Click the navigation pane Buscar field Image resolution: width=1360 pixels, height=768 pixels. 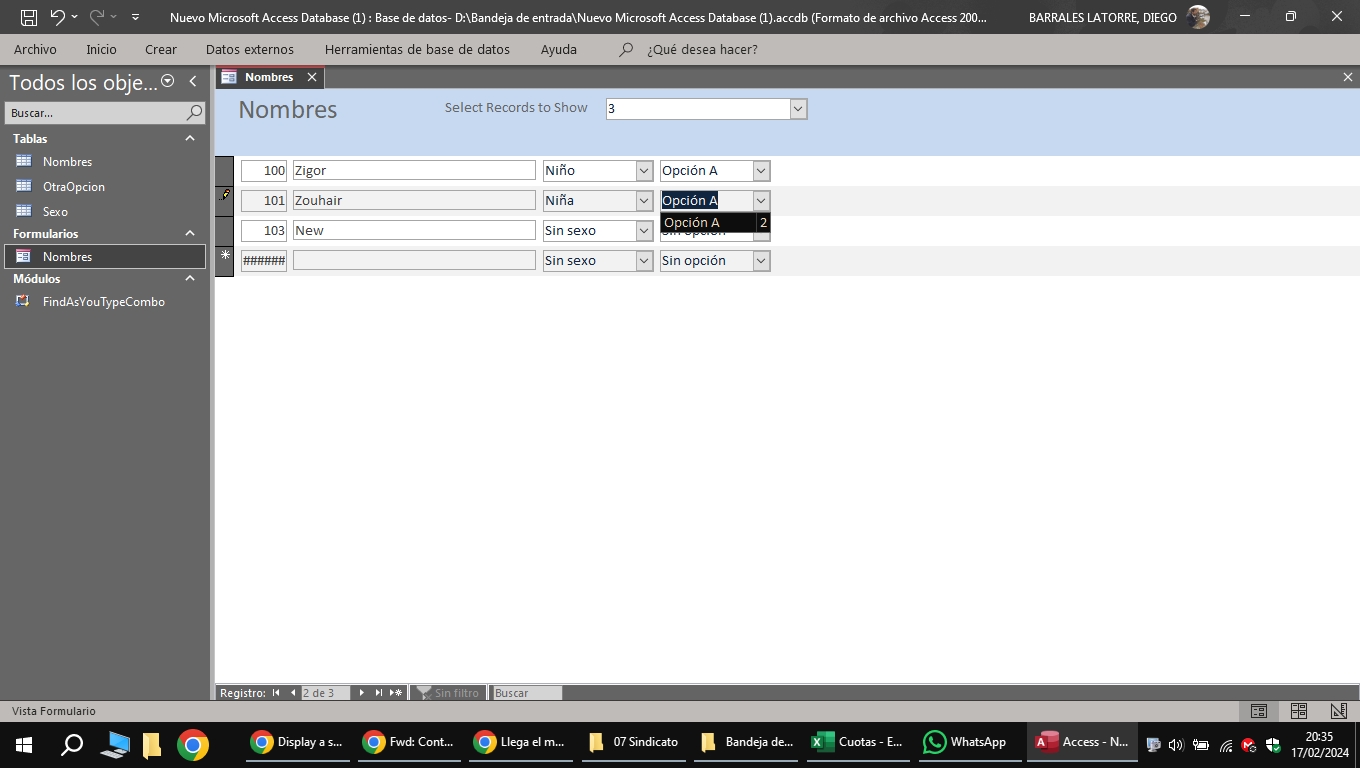(x=95, y=113)
